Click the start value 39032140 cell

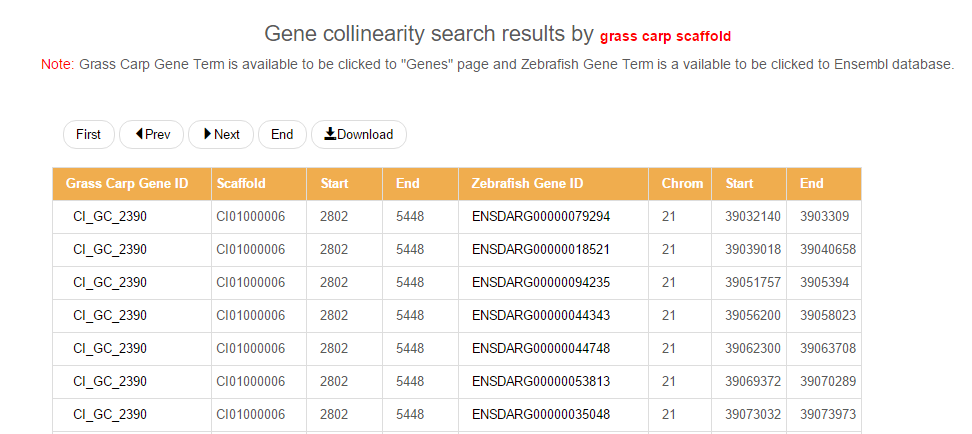[x=753, y=216]
